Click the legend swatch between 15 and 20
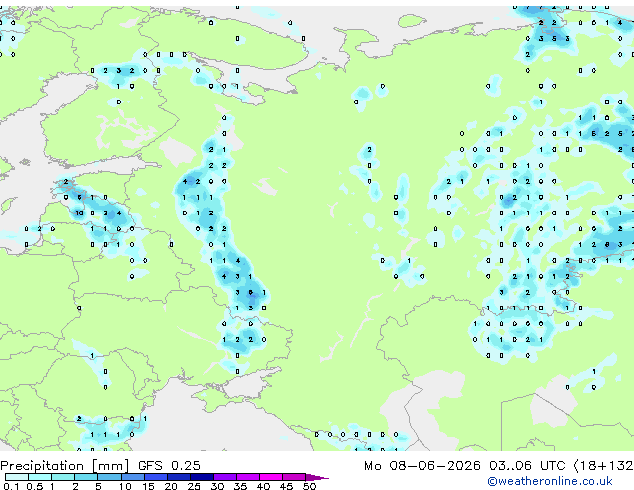634x490 pixels. 155,477
